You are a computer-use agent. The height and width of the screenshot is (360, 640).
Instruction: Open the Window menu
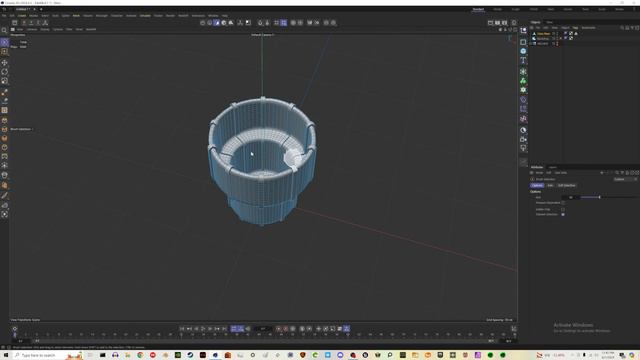click(213, 16)
